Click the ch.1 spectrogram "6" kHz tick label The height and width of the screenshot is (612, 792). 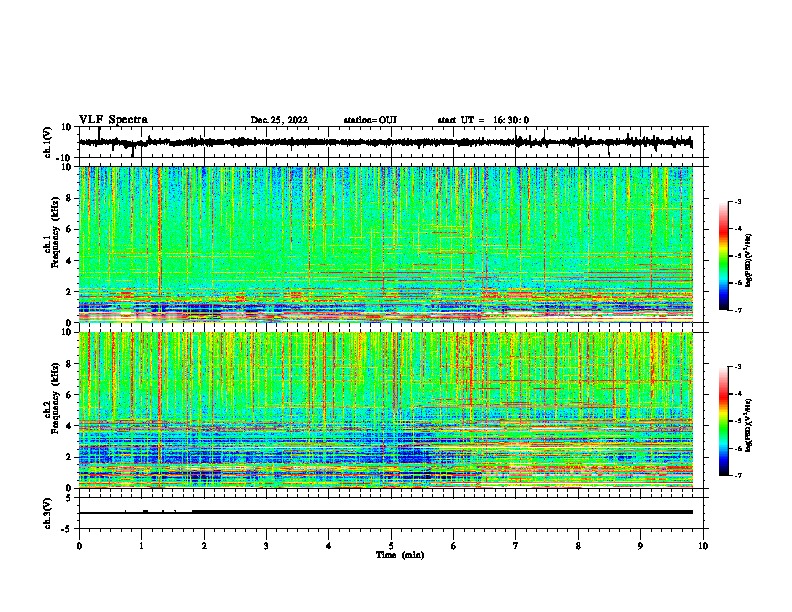coord(70,230)
